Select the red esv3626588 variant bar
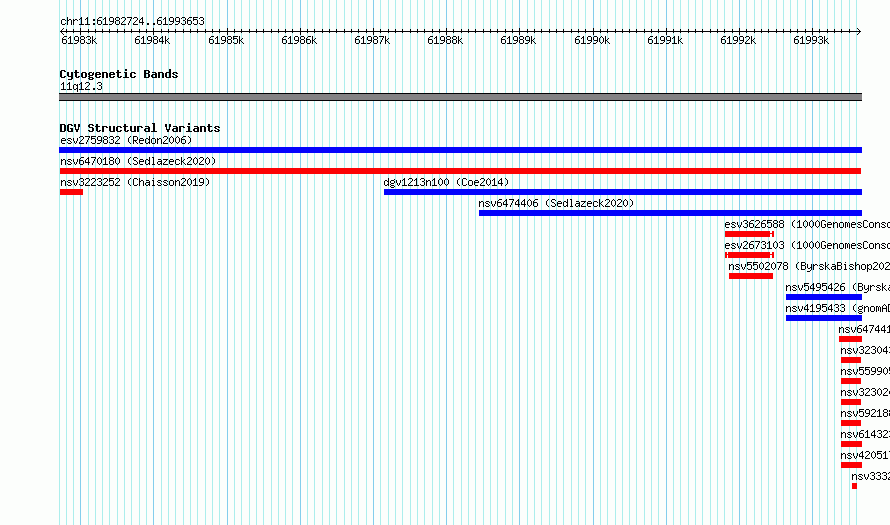890x525 pixels. 749,234
